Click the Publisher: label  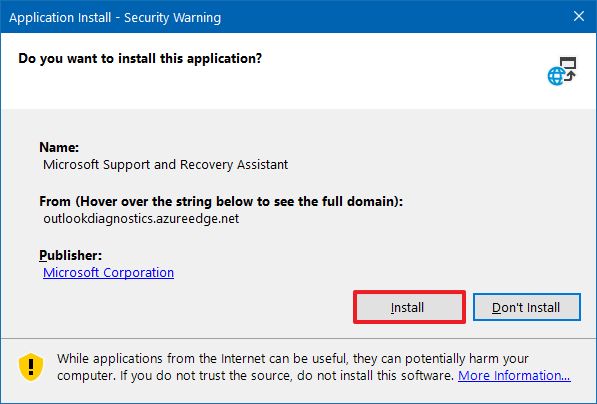(x=70, y=255)
